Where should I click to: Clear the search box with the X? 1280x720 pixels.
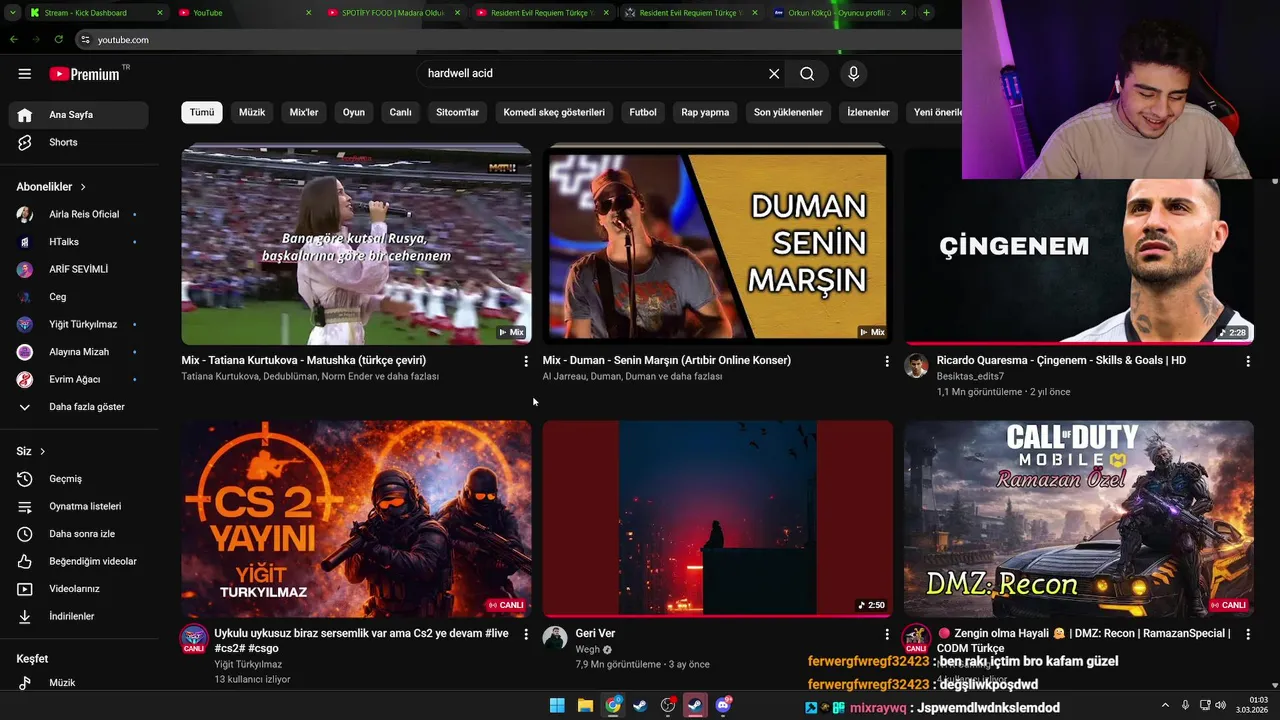coord(774,73)
